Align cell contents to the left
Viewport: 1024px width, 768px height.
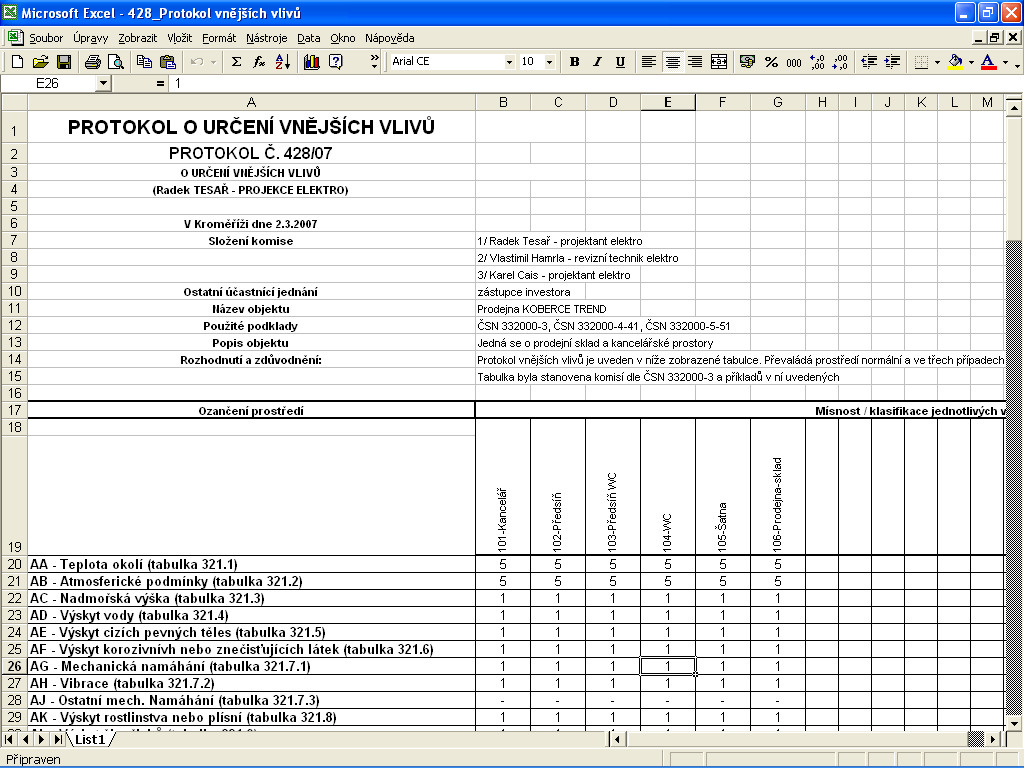point(648,61)
